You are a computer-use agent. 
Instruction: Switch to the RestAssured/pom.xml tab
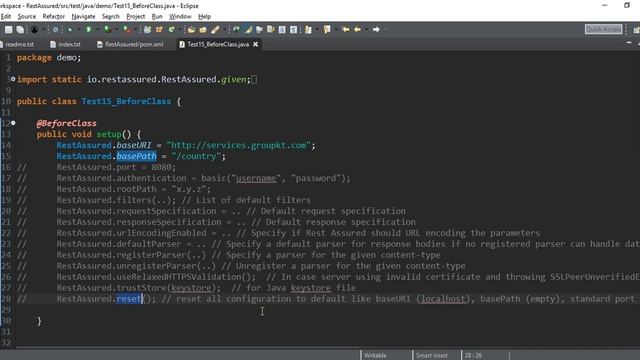[130, 44]
